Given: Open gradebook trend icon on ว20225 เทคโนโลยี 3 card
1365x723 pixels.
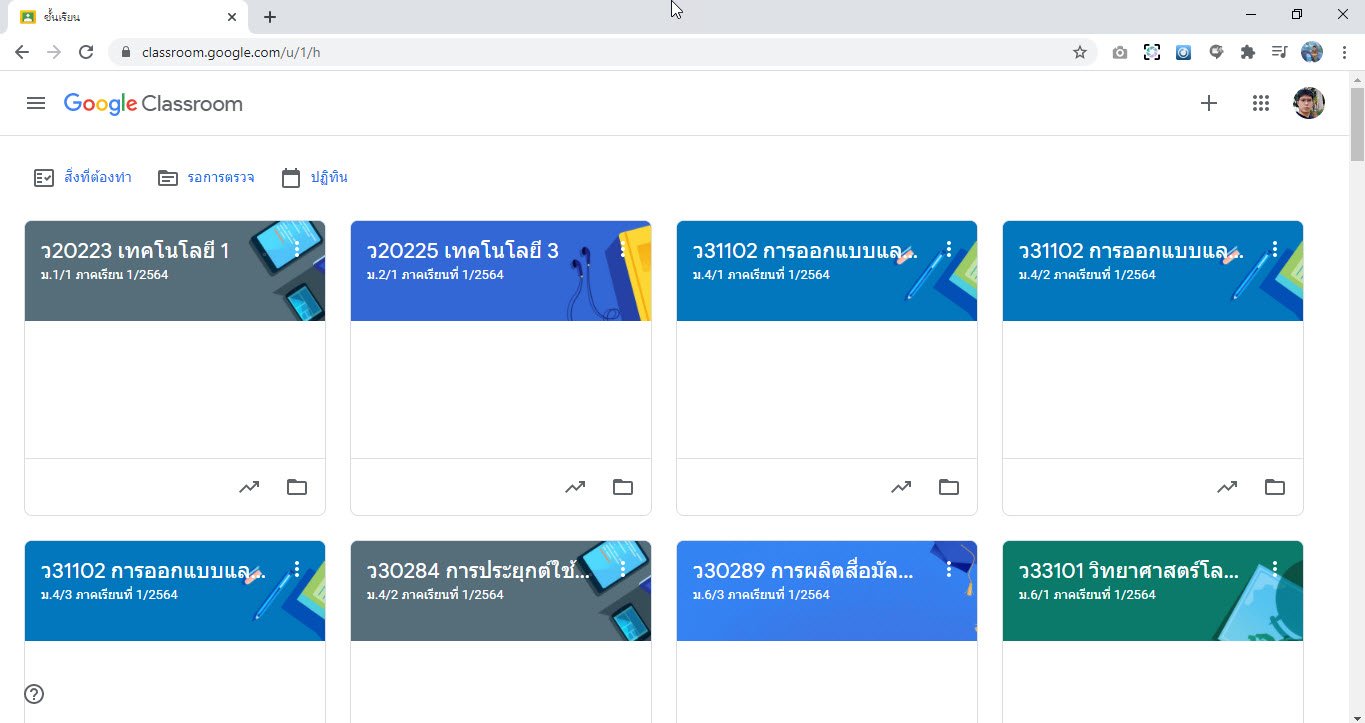Looking at the screenshot, I should coord(575,487).
